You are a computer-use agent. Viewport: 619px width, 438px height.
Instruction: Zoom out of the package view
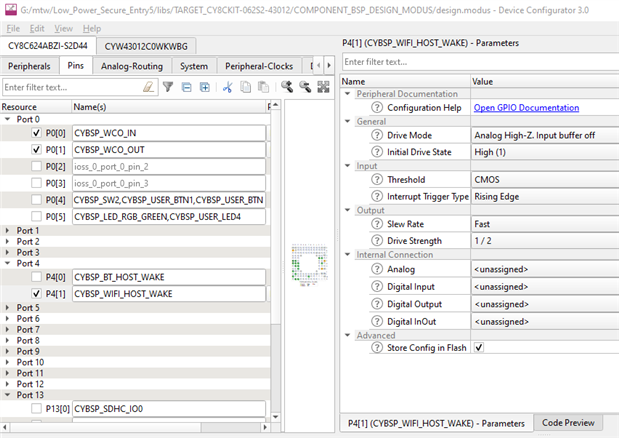click(305, 87)
